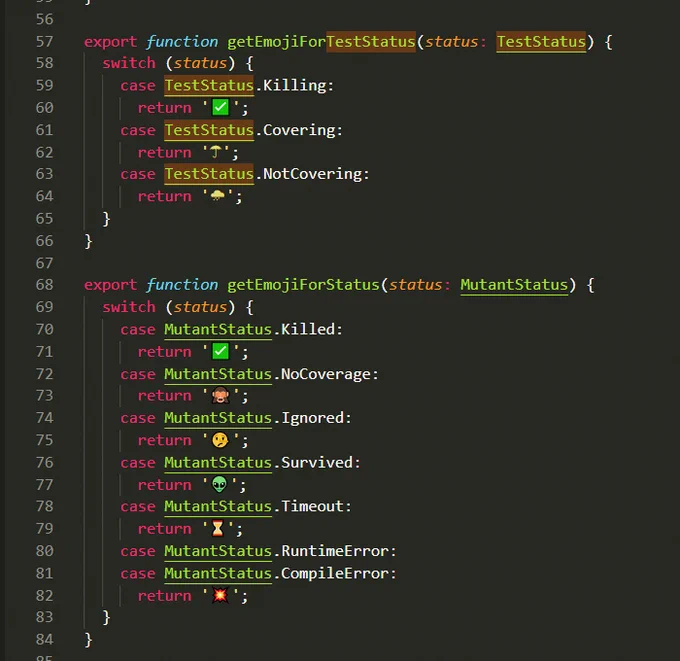Click the MutantStatus identifier on line 80
Viewport: 680px width, 661px height.
218,551
